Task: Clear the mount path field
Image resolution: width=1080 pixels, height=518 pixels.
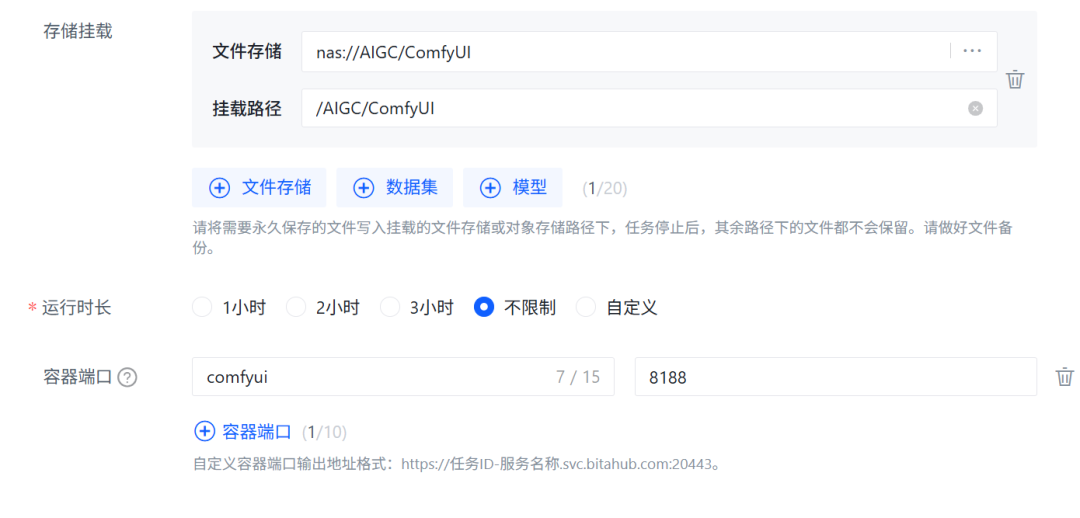Action: click(975, 108)
